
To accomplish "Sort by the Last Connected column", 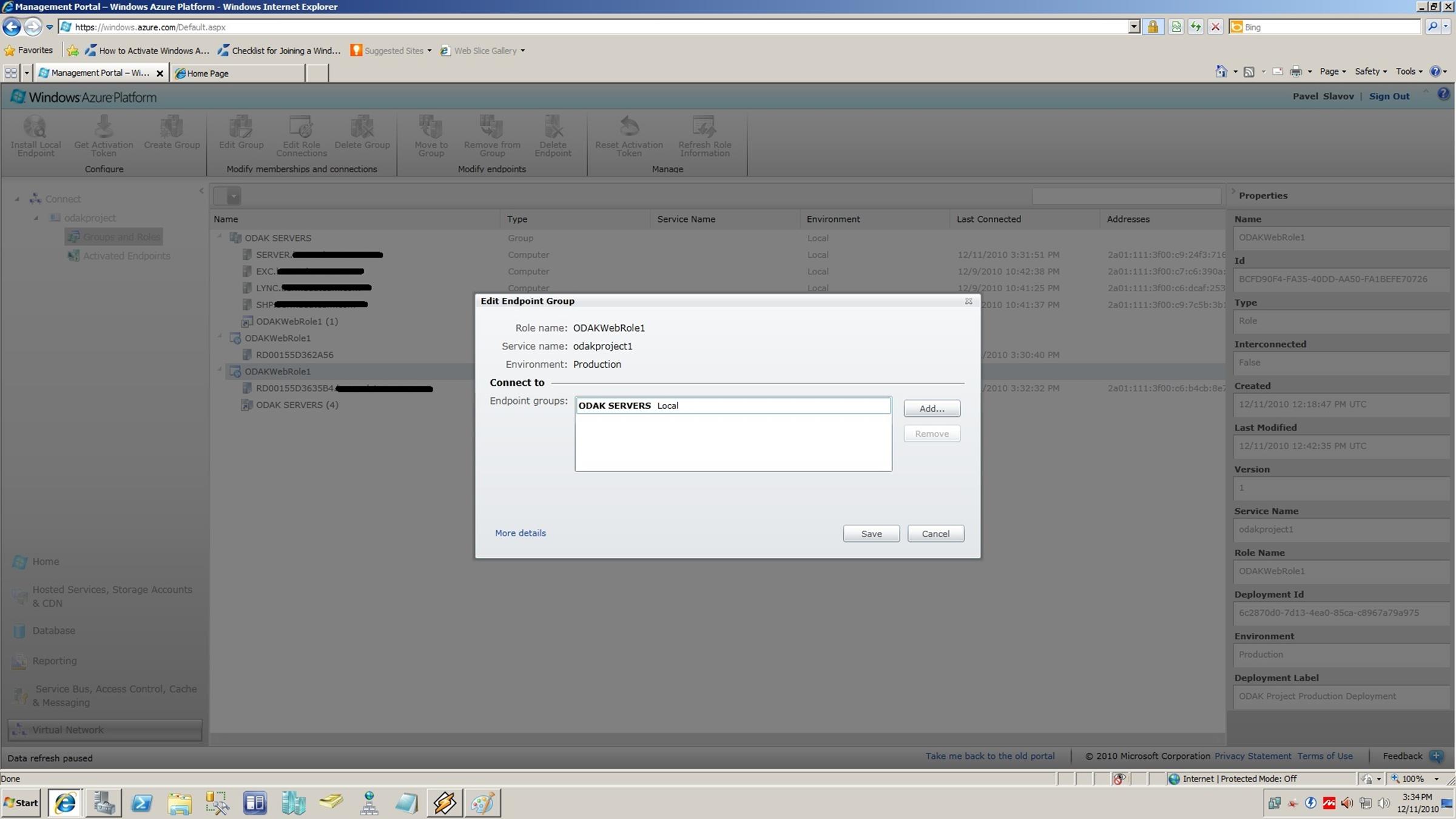I will coord(988,219).
